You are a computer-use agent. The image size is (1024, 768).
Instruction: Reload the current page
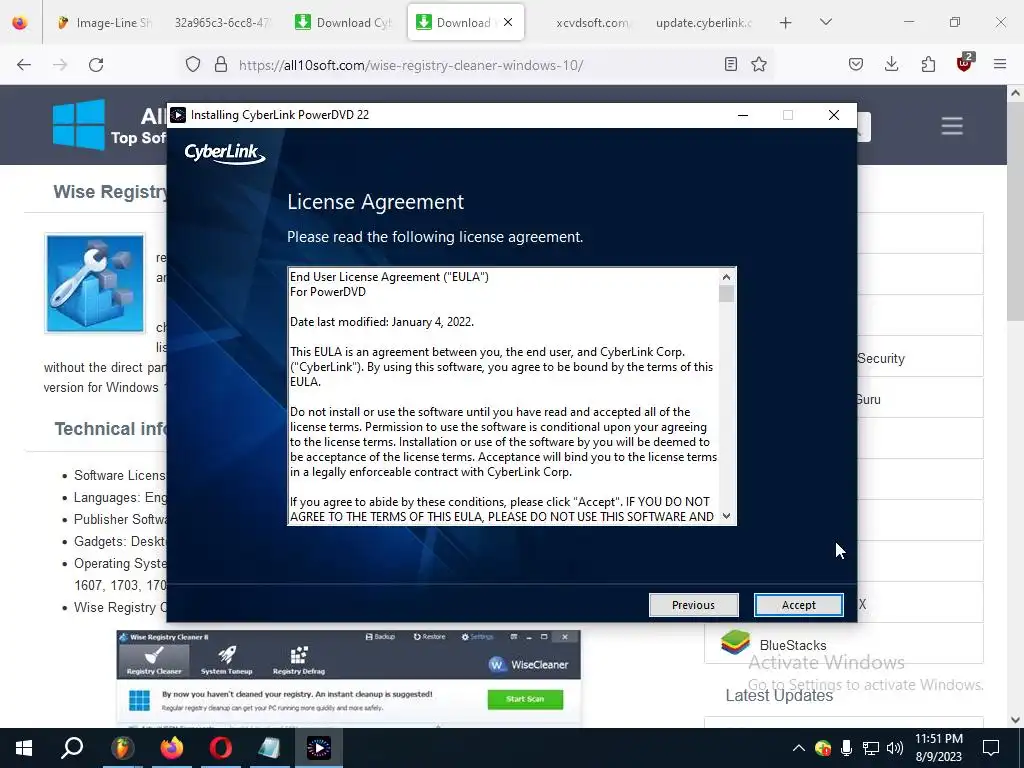pyautogui.click(x=96, y=65)
